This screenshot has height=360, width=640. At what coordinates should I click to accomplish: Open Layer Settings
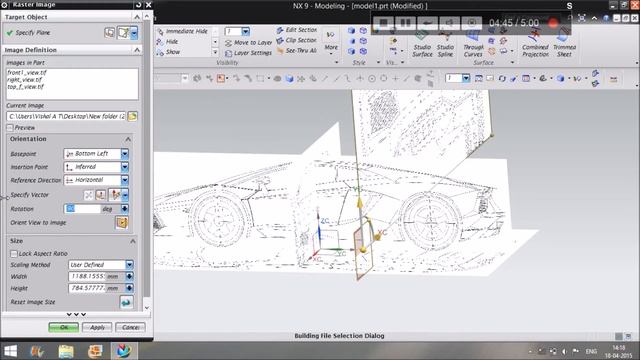click(x=248, y=53)
